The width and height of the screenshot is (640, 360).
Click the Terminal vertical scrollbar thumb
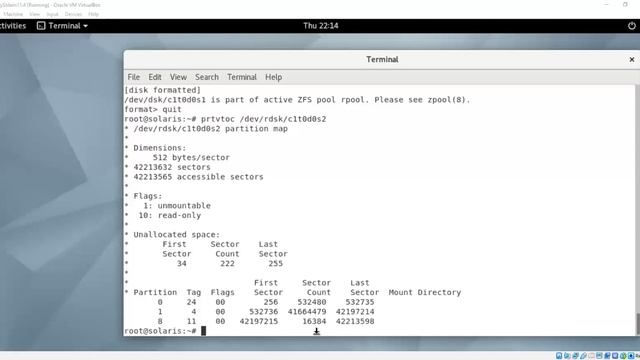(638, 324)
